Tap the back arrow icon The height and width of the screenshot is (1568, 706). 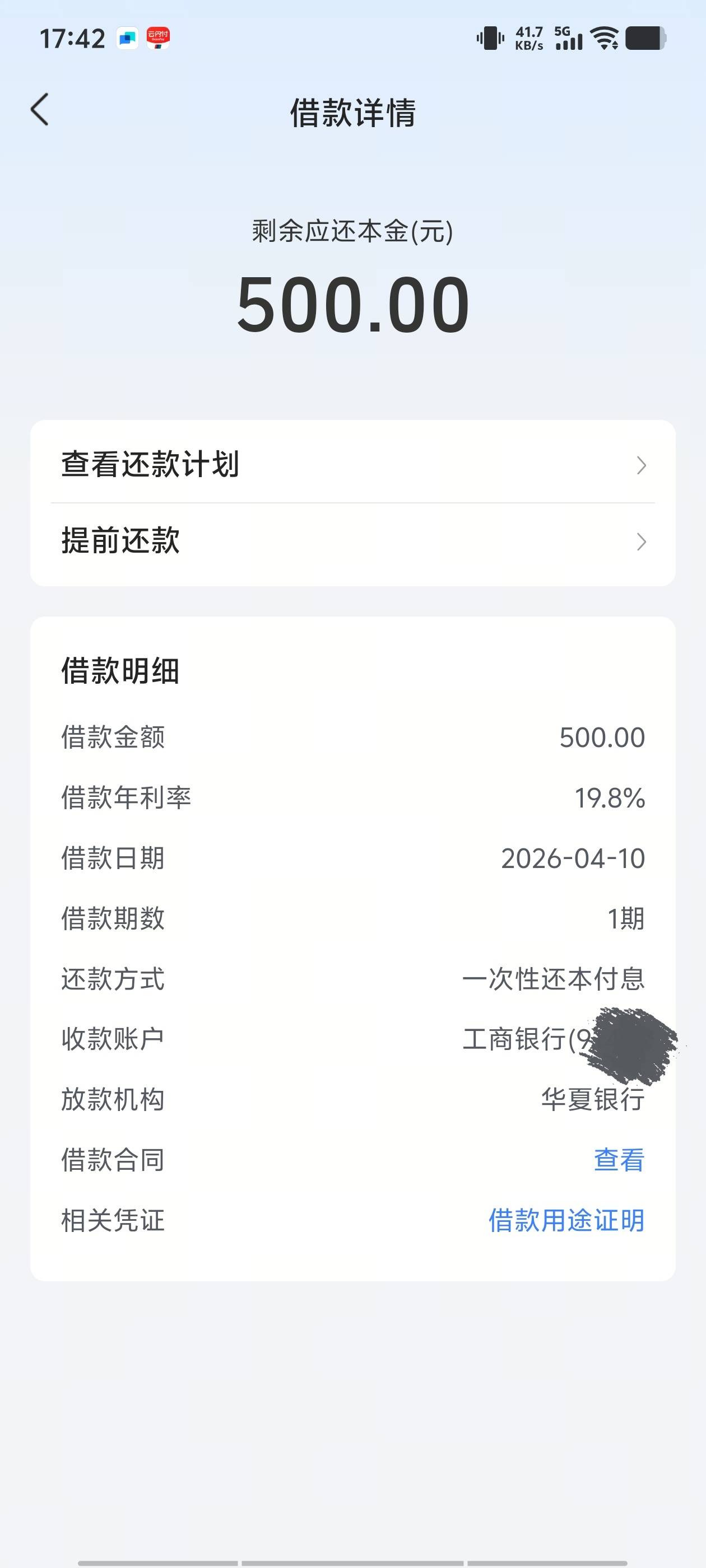pos(40,110)
